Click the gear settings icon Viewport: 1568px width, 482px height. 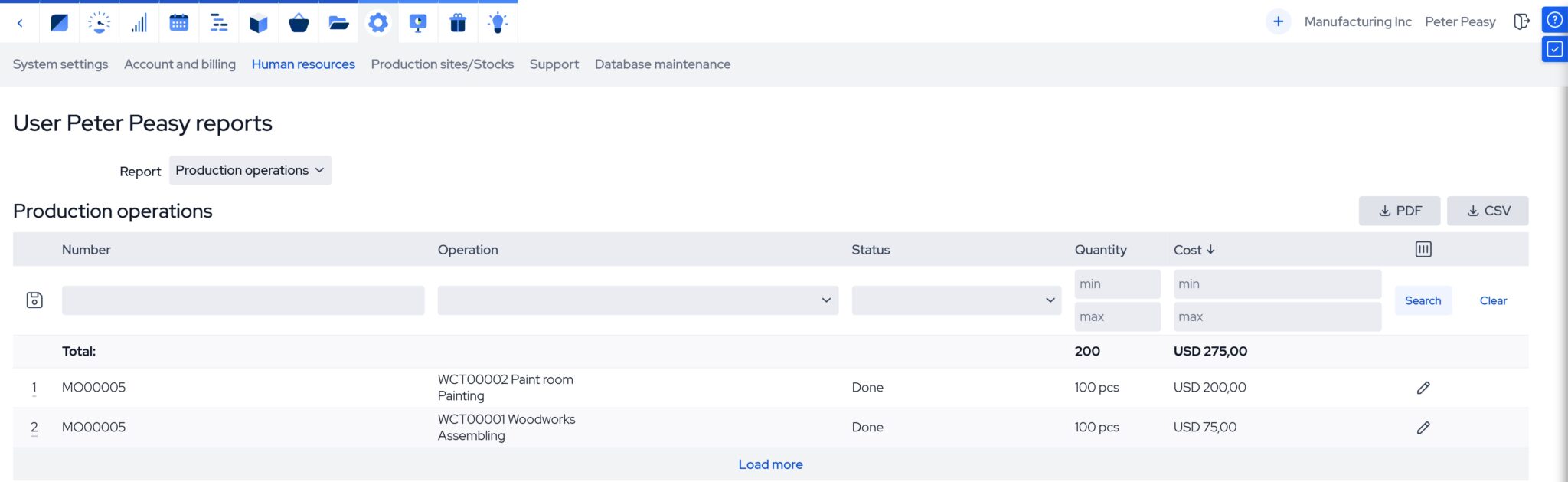[x=378, y=23]
